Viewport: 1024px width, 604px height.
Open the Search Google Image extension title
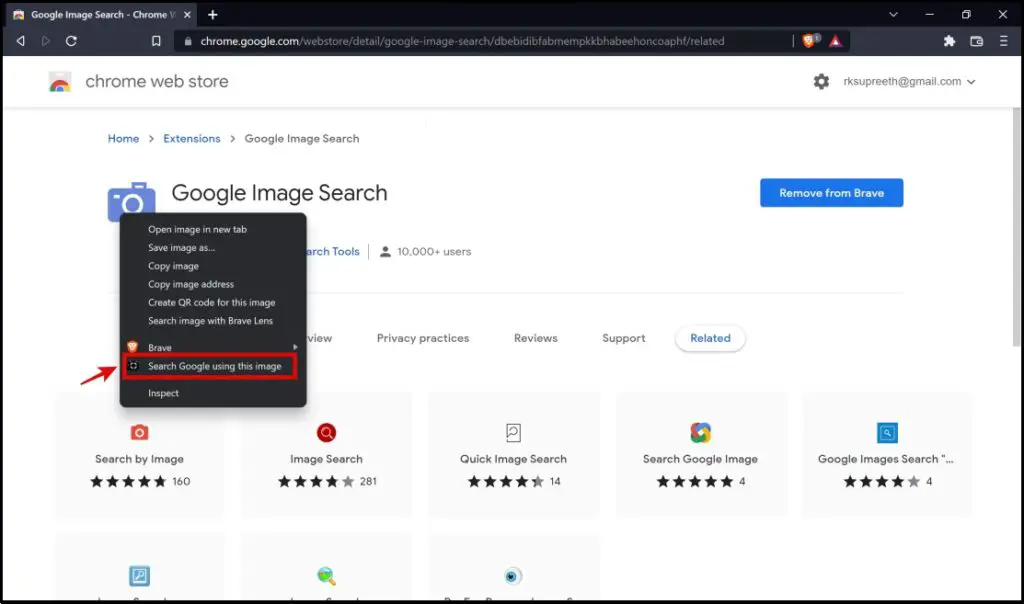point(700,459)
